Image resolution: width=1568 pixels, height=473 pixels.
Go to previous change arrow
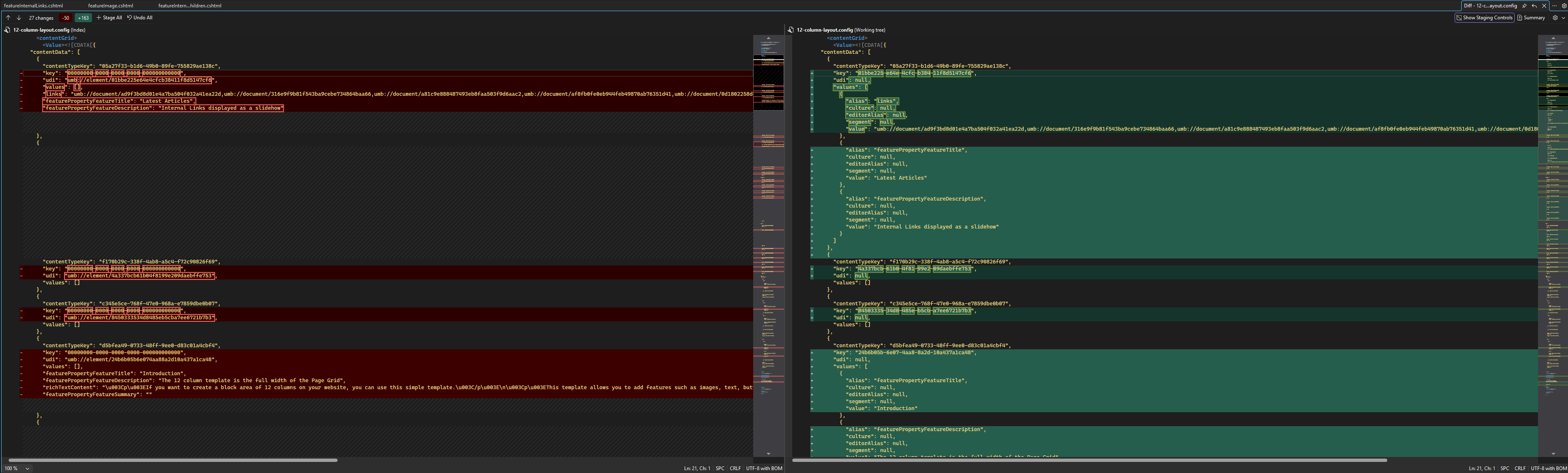[9, 18]
